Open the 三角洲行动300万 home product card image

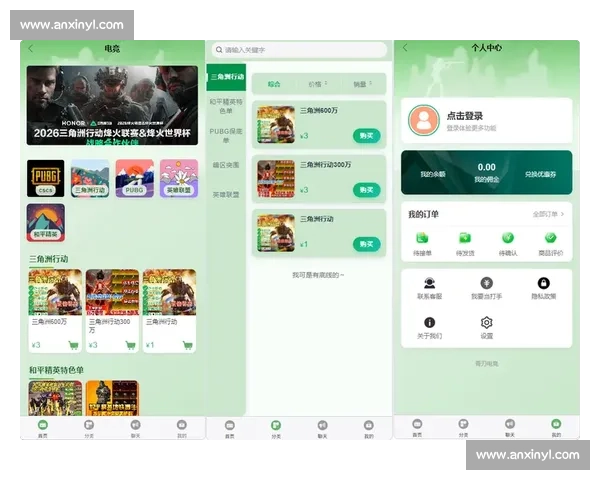pyautogui.click(x=112, y=292)
